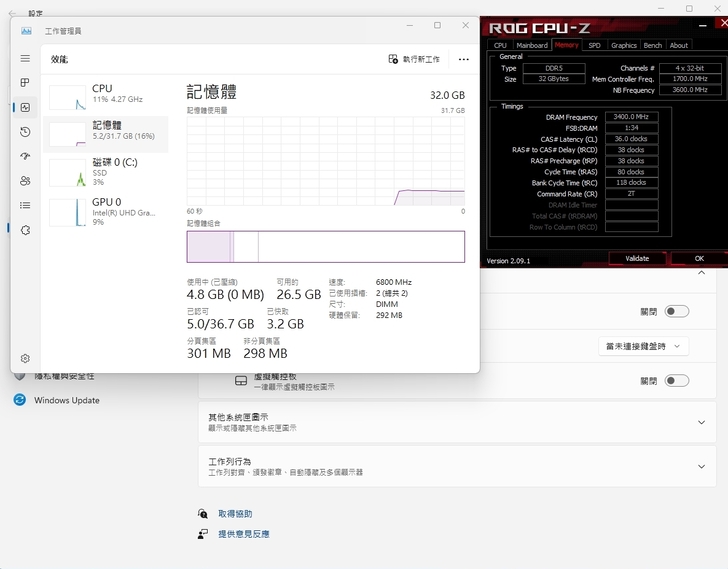The width and height of the screenshot is (728, 569).
Task: Click the Get help icon
Action: pos(203,513)
